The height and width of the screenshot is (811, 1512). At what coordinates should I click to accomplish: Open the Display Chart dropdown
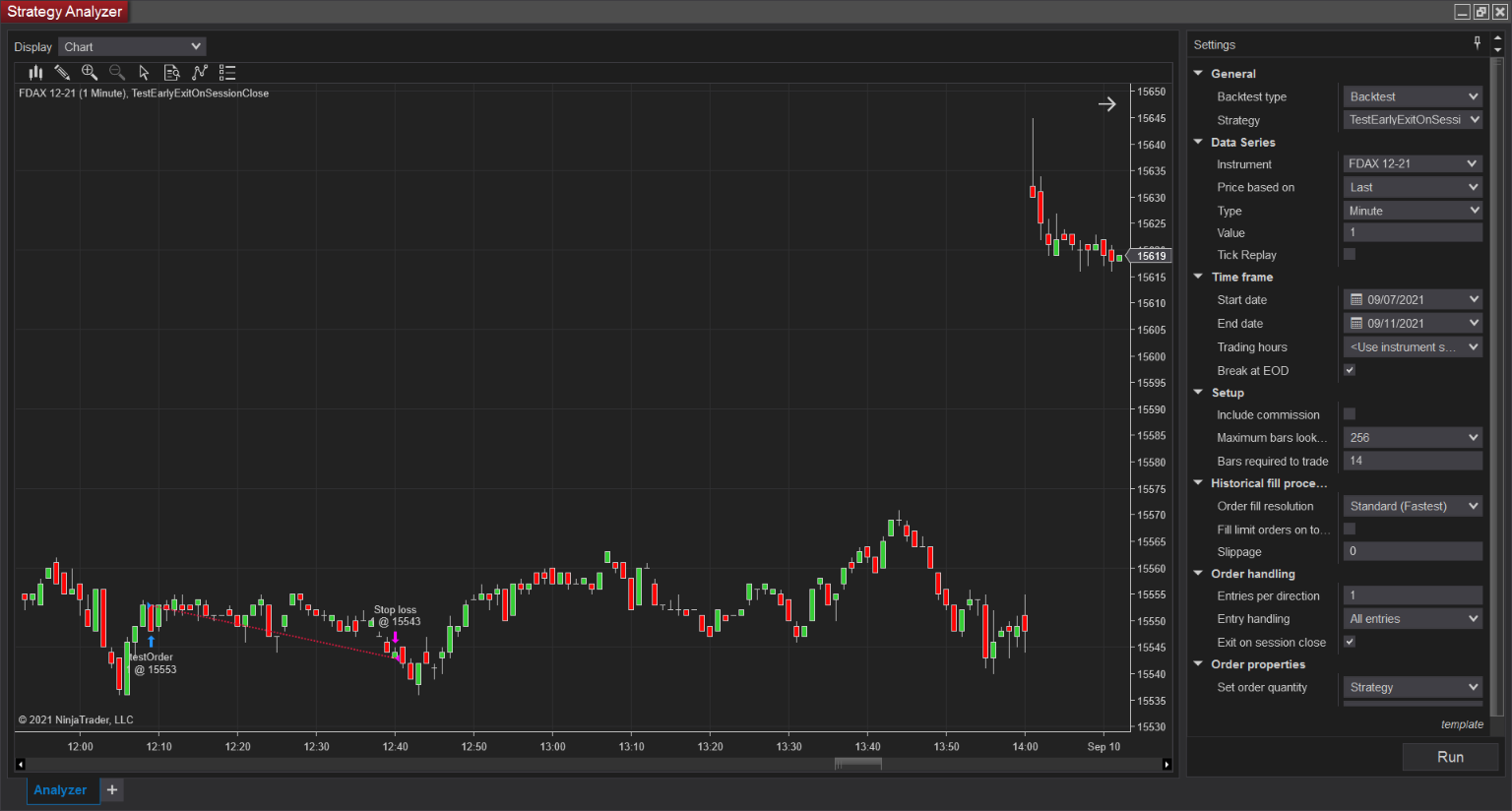pyautogui.click(x=132, y=46)
